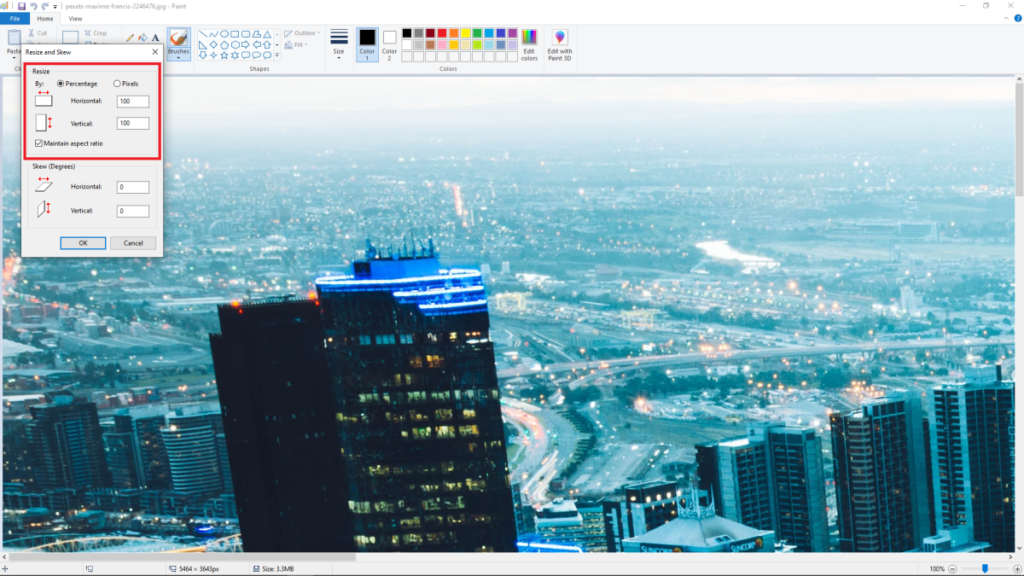Select the Pixels radio button
The height and width of the screenshot is (576, 1024).
coord(117,84)
